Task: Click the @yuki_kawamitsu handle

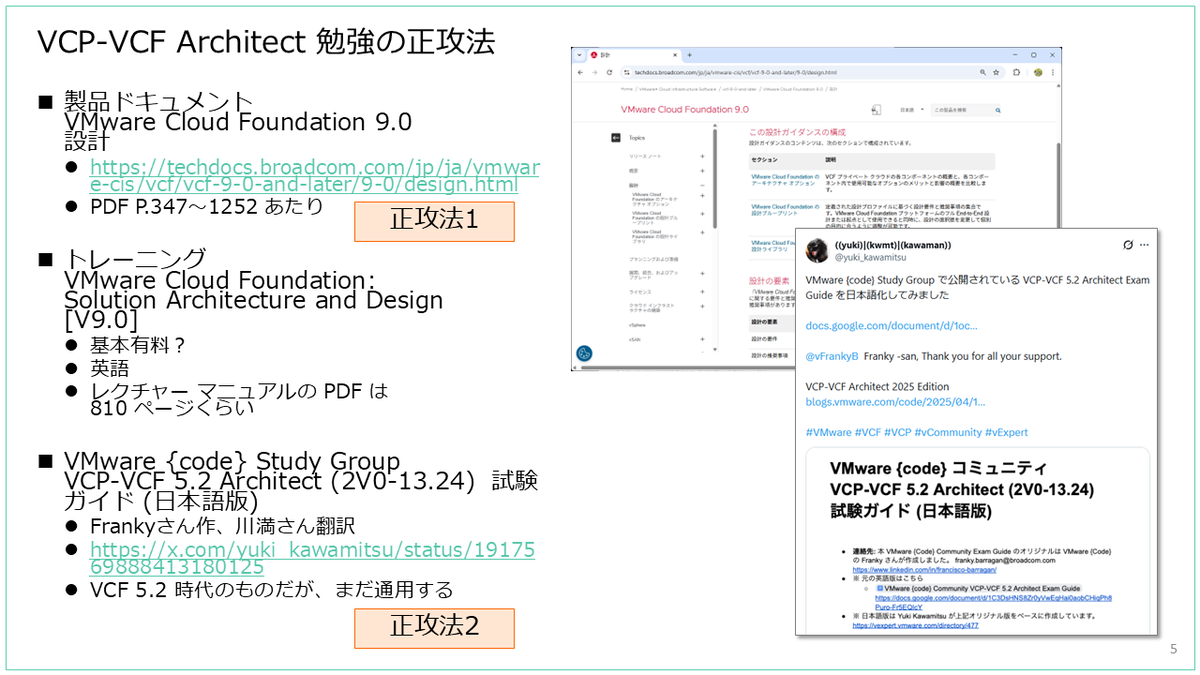Action: point(871,257)
